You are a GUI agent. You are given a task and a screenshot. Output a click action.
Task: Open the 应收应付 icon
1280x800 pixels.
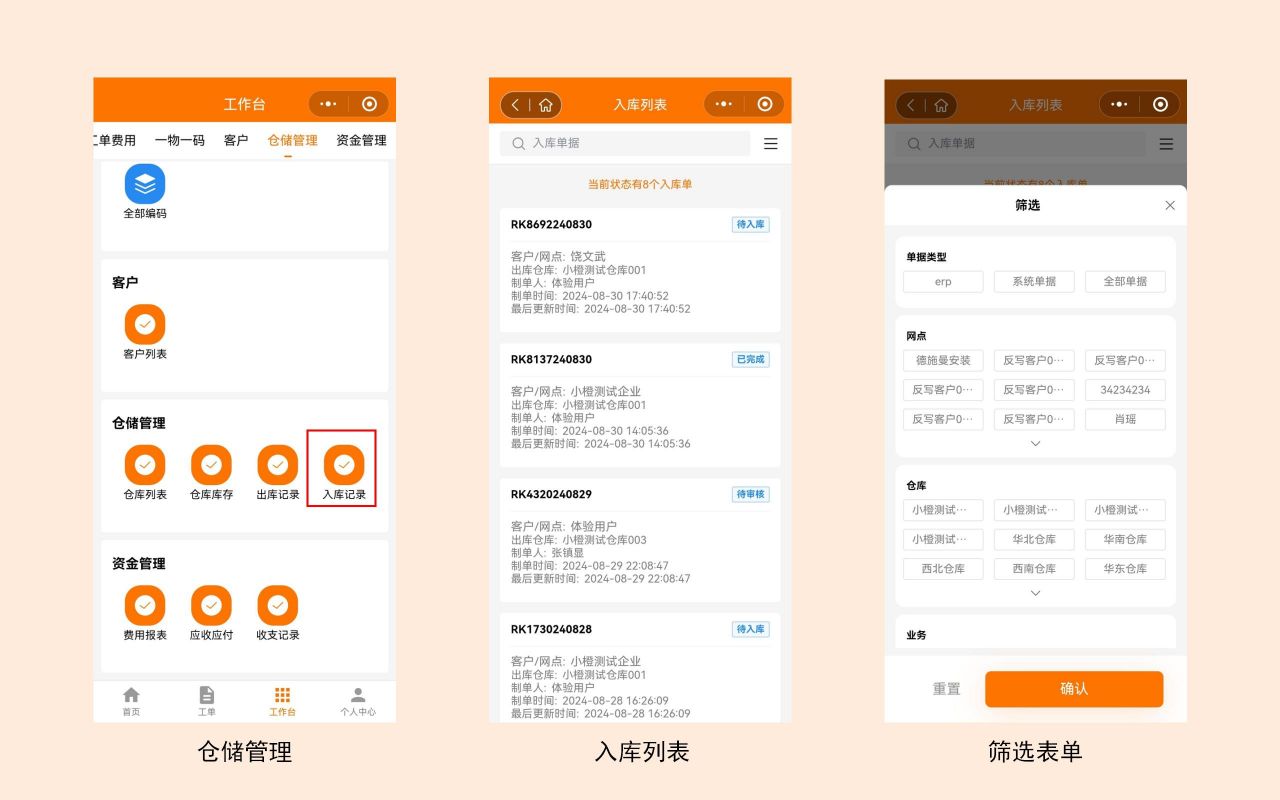click(x=211, y=605)
